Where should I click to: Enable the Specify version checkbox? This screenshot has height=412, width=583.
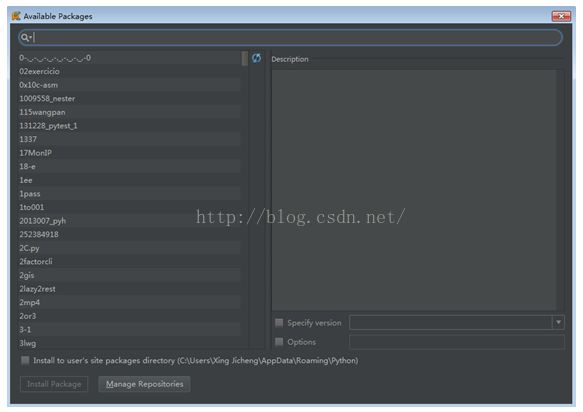coord(279,322)
